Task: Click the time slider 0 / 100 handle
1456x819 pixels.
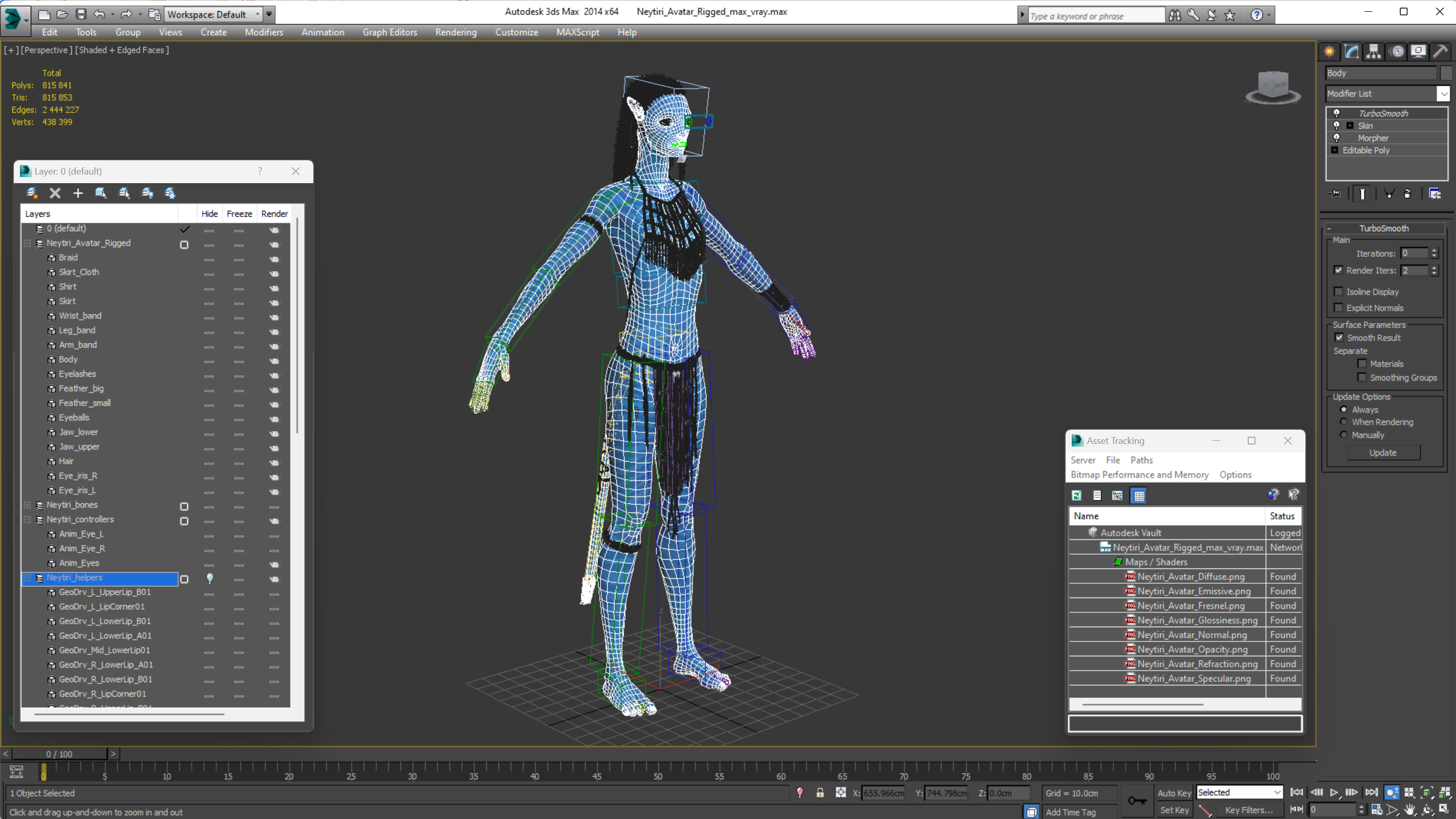Action: click(x=59, y=754)
